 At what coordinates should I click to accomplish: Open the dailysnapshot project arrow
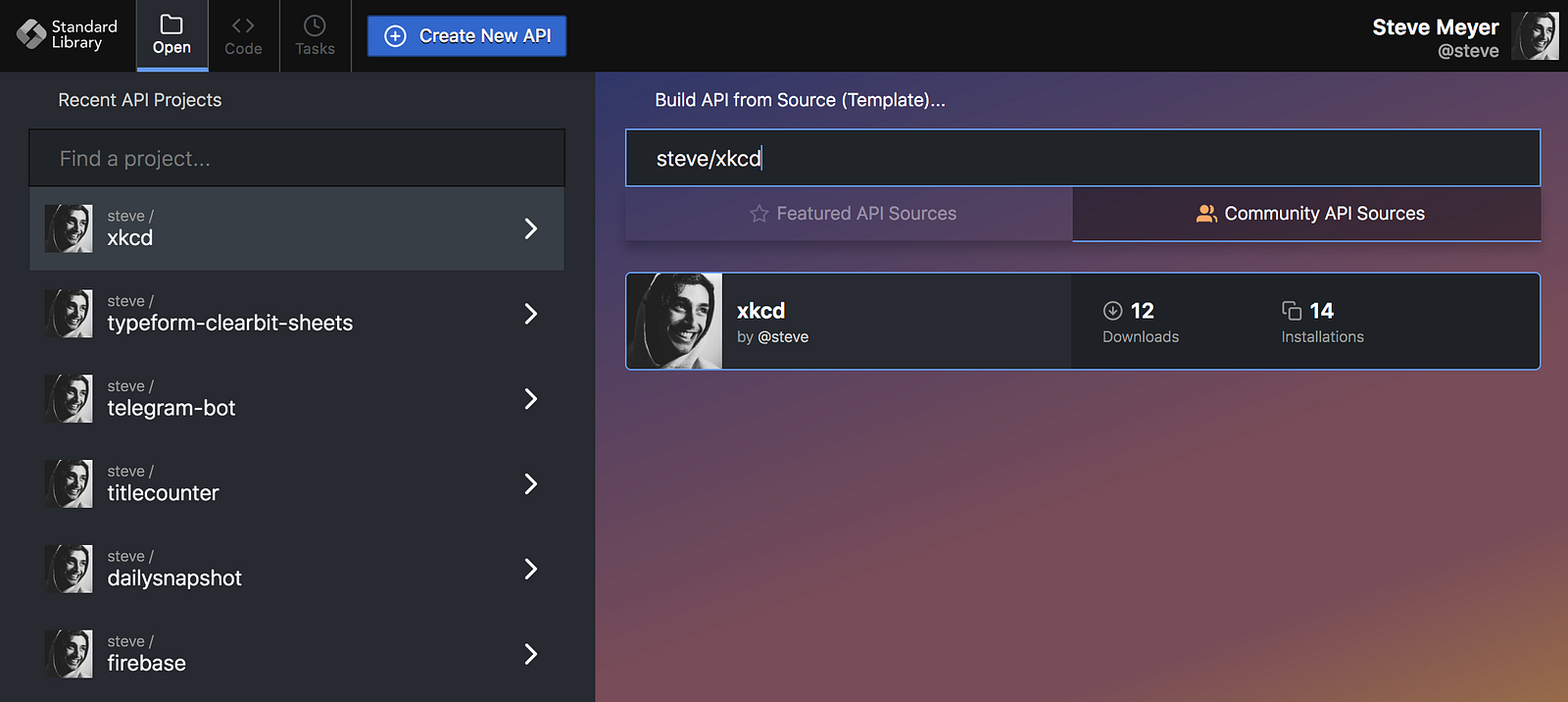tap(530, 570)
